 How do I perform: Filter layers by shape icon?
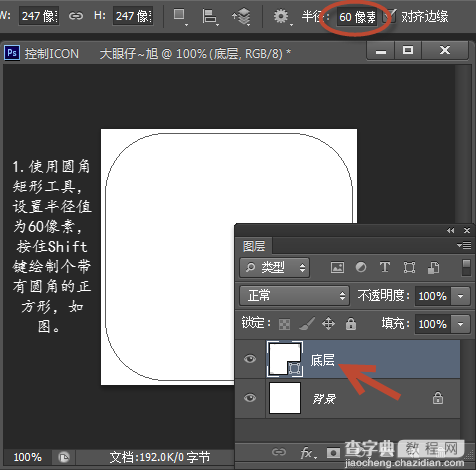[409, 267]
